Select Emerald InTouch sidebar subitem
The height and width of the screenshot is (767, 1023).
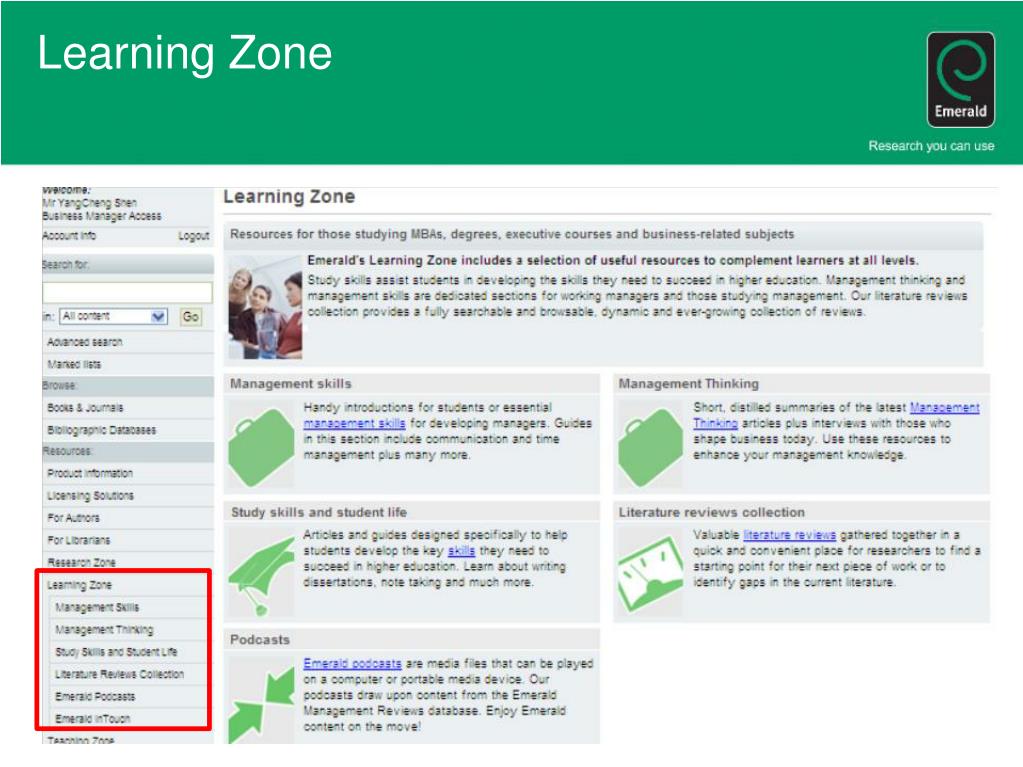pyautogui.click(x=93, y=719)
